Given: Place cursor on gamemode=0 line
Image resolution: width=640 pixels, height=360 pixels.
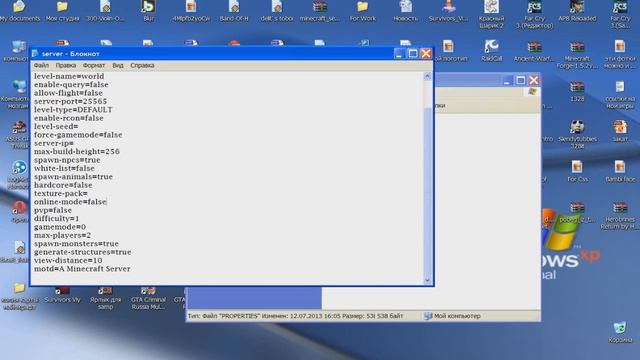Looking at the screenshot, I should (x=60, y=227).
